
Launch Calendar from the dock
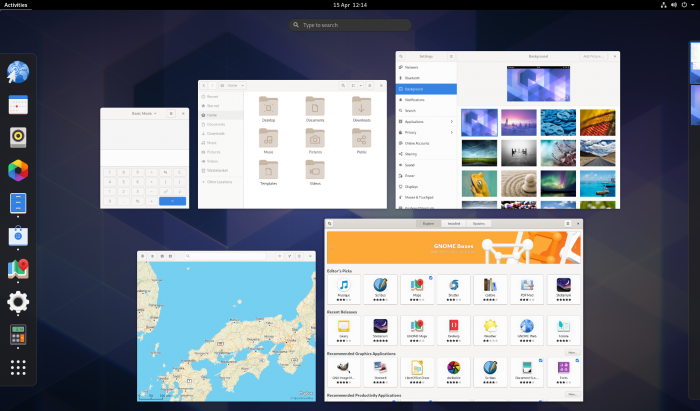click(18, 105)
